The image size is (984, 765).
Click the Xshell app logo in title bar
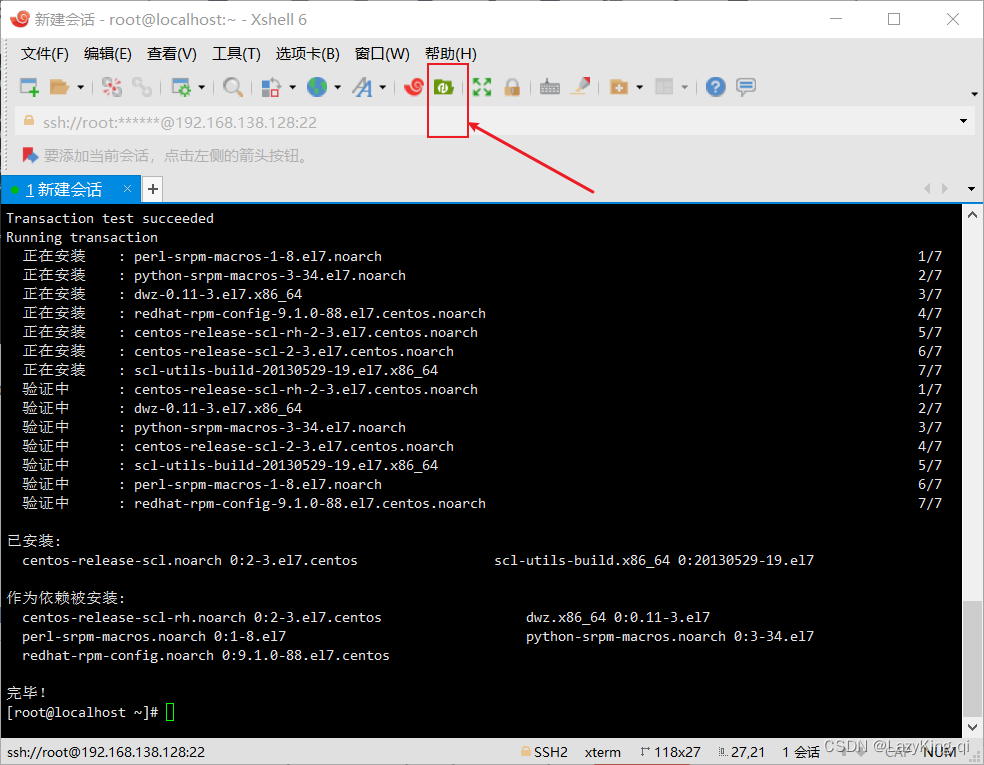tap(19, 19)
